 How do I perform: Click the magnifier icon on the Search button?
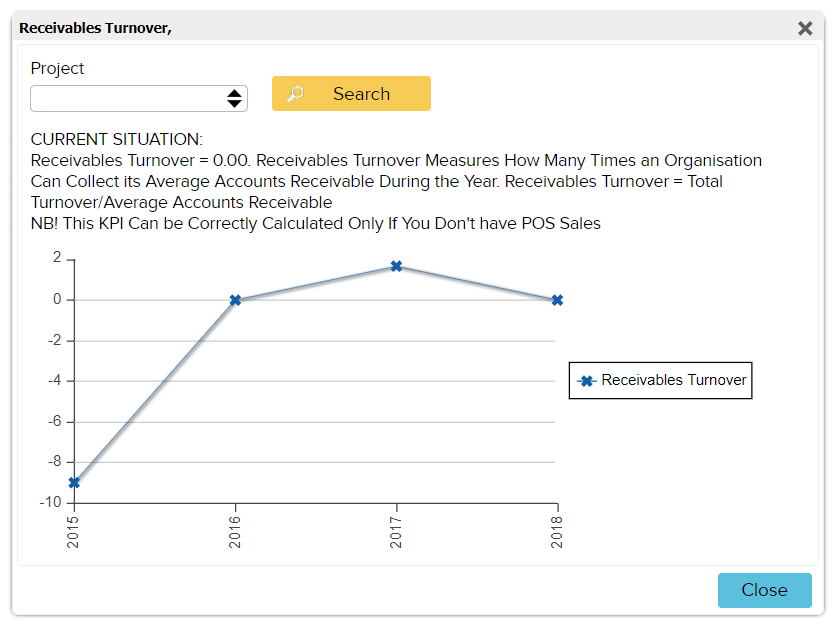[295, 94]
